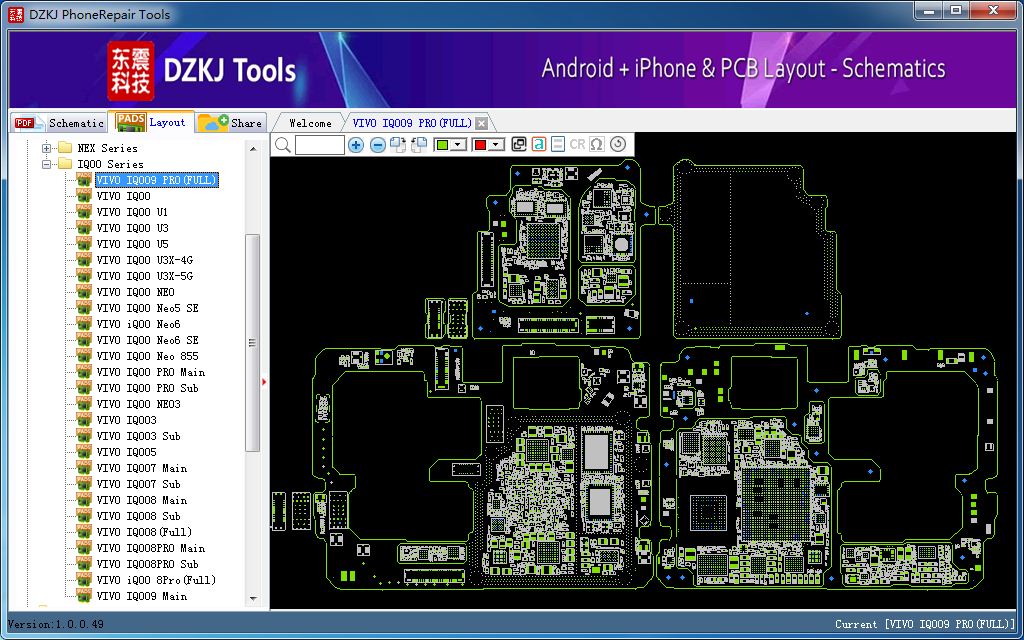
Task: Open the VIVO IQOO U5 layout
Action: tap(132, 244)
